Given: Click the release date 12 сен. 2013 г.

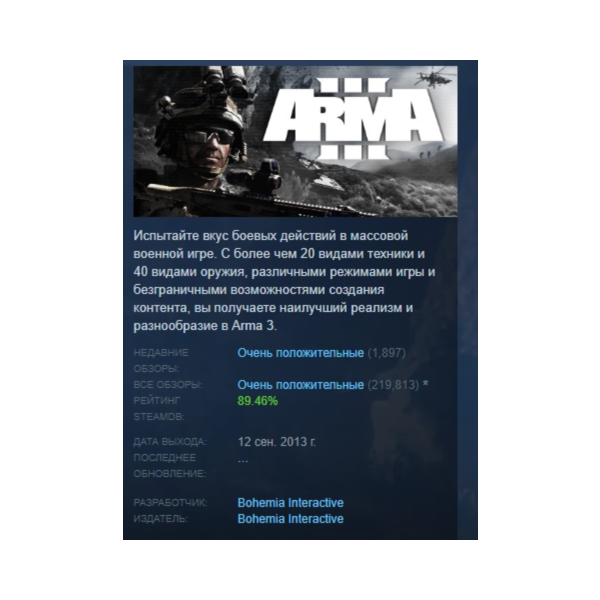Looking at the screenshot, I should pyautogui.click(x=277, y=442).
